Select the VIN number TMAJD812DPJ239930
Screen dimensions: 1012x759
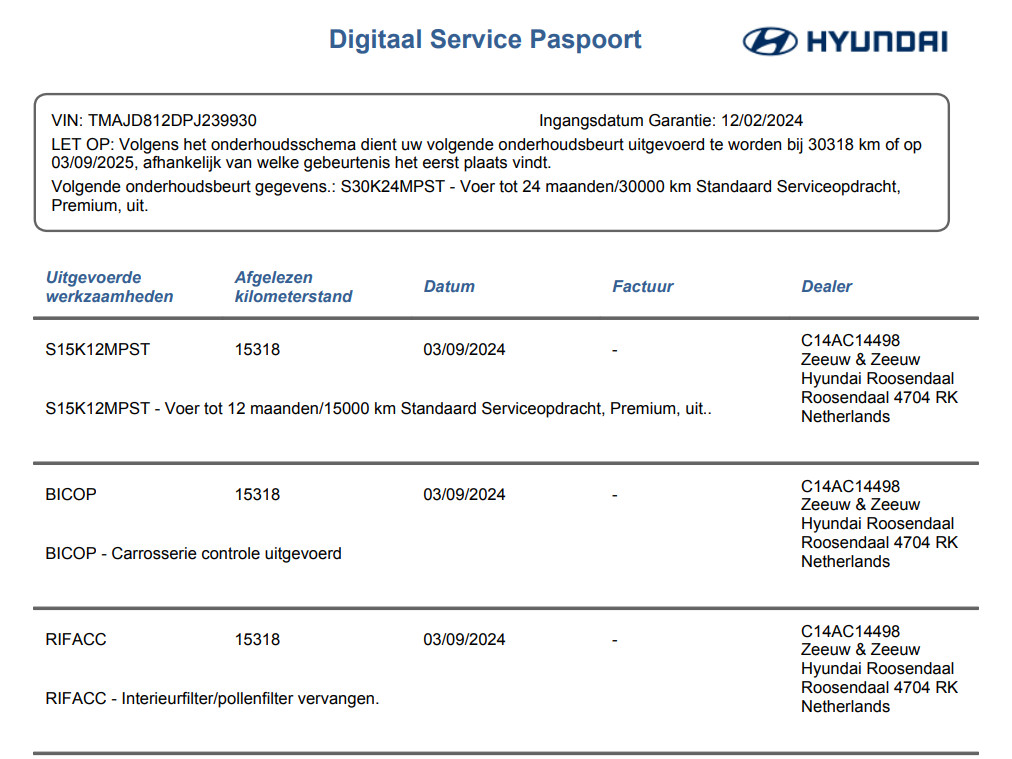tap(172, 121)
